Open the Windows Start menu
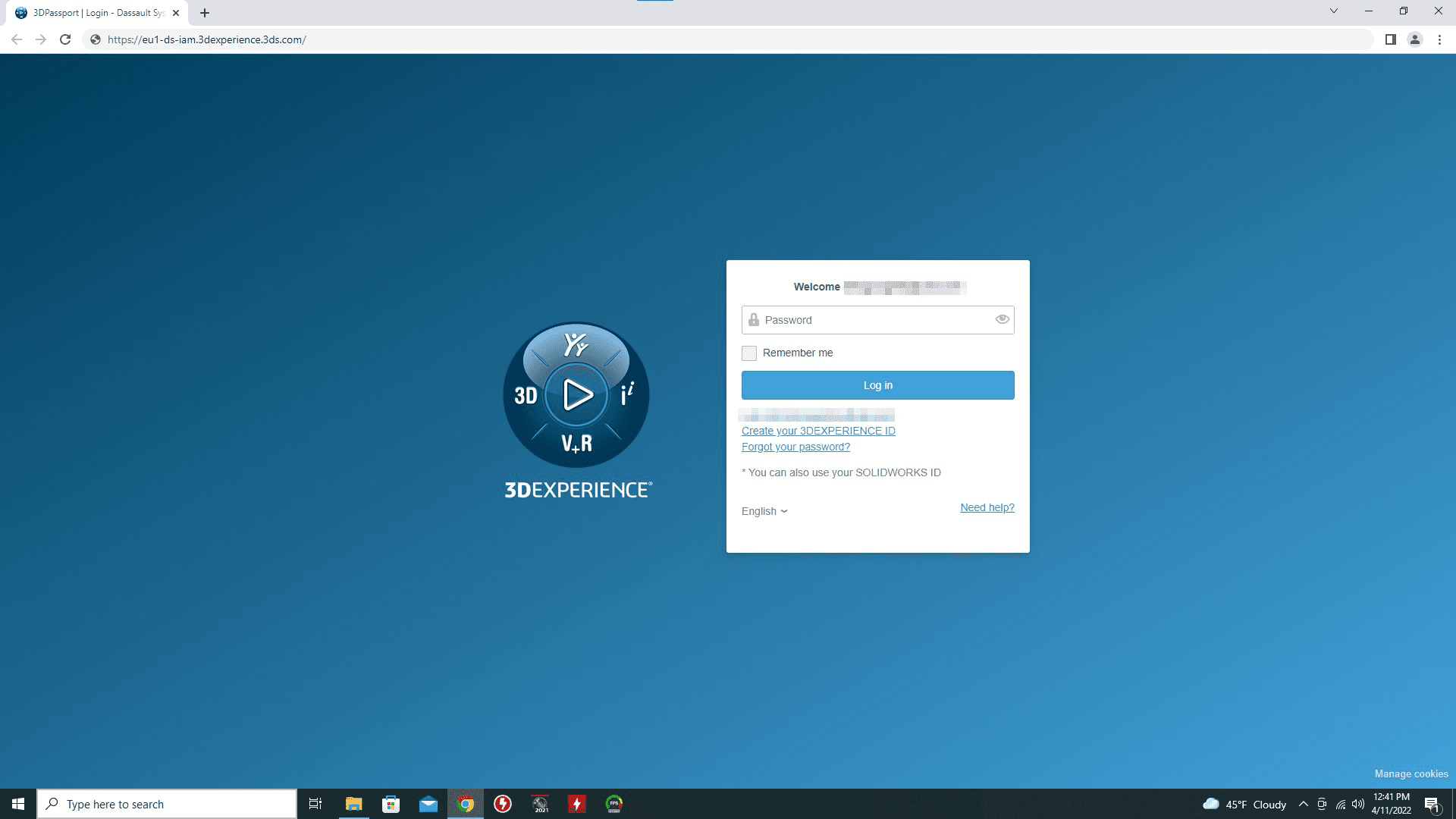This screenshot has height=819, width=1456. (x=18, y=804)
